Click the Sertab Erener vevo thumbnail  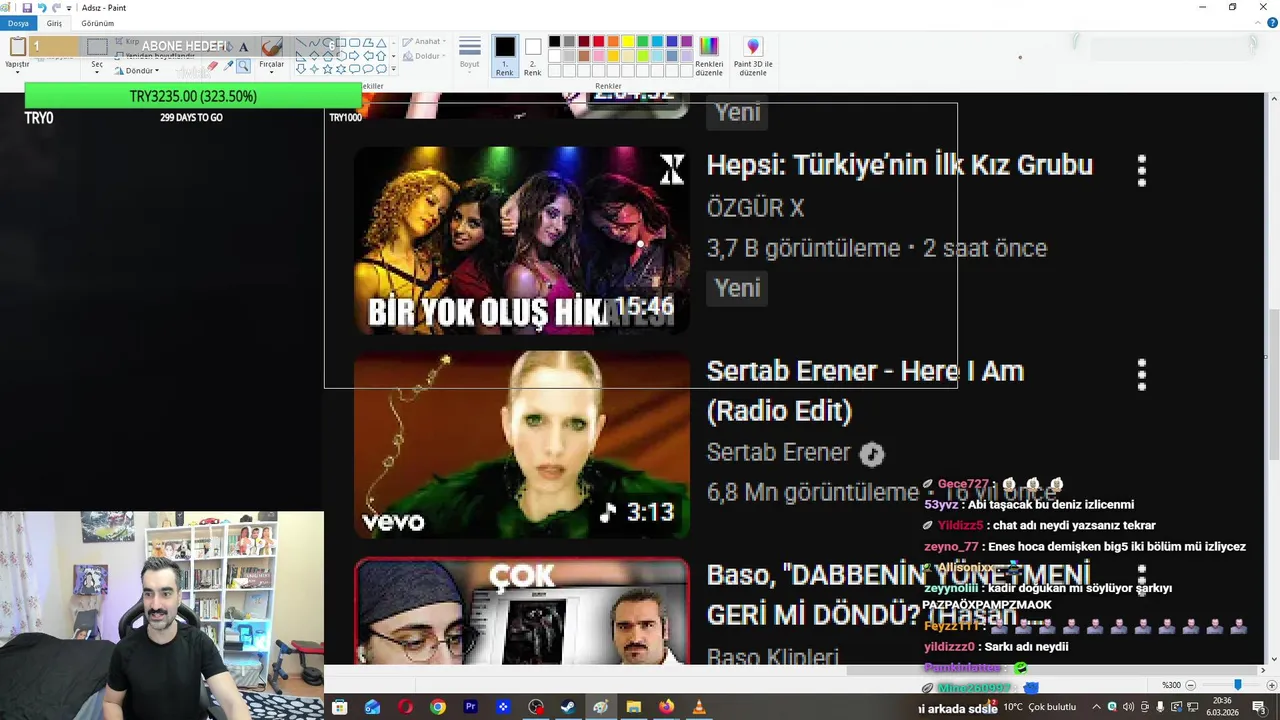point(521,445)
